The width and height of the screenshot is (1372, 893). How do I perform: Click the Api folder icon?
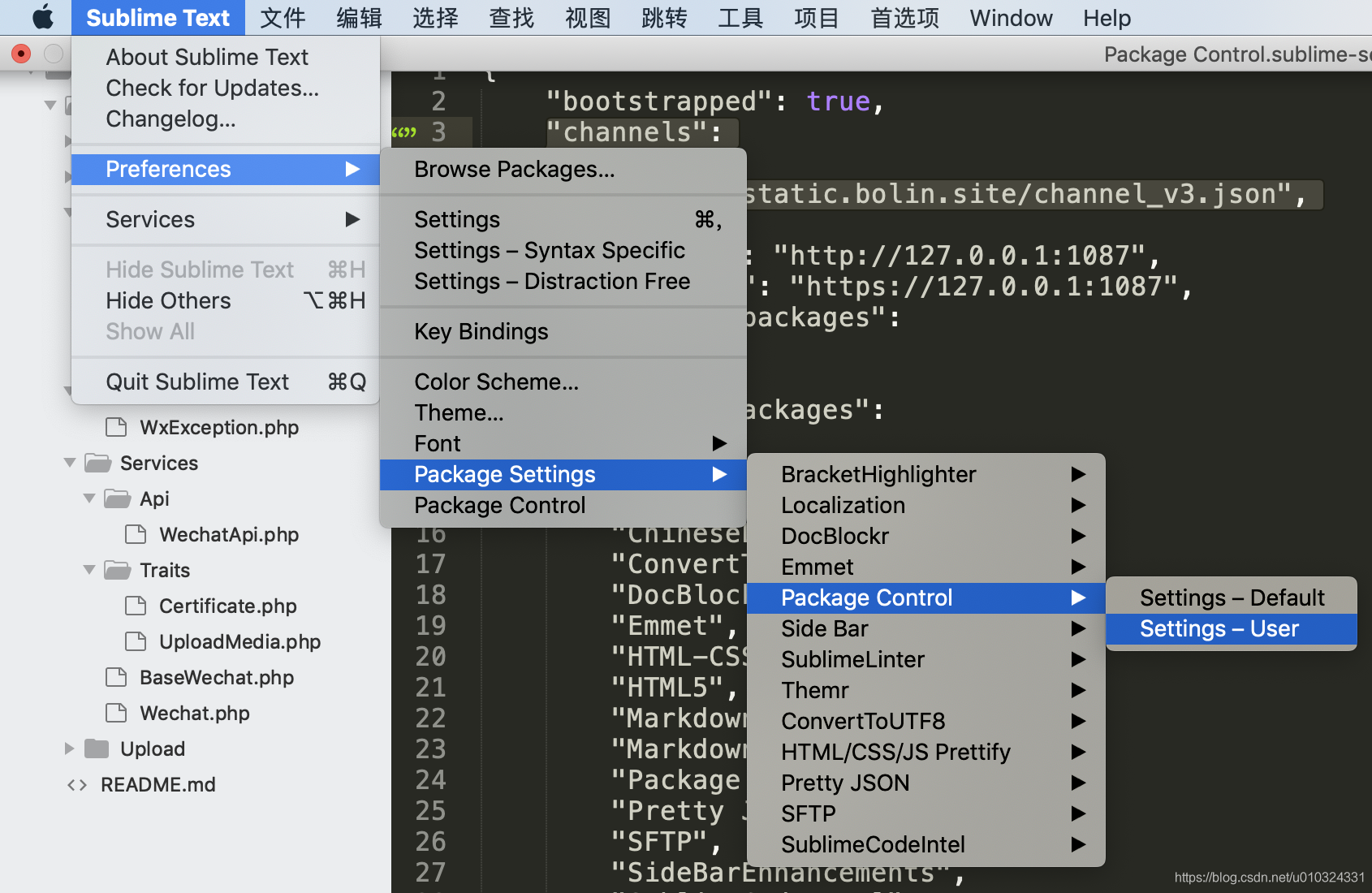coord(118,498)
